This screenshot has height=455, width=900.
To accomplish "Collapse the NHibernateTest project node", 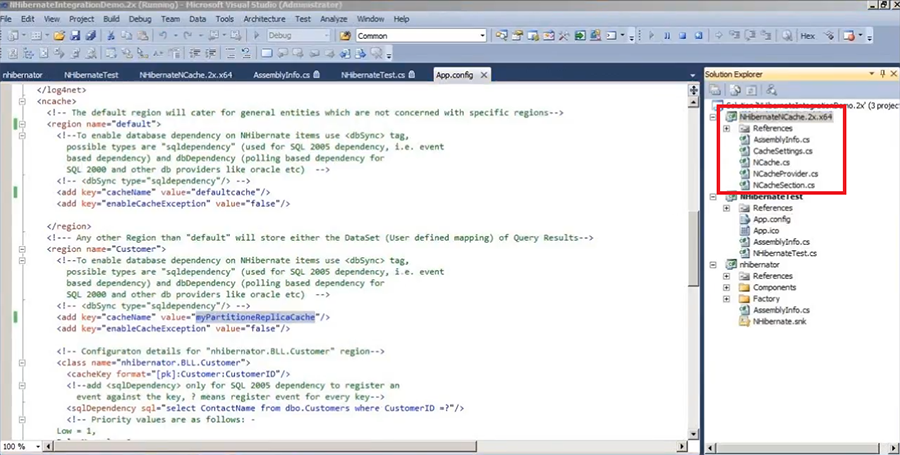I will 713,197.
